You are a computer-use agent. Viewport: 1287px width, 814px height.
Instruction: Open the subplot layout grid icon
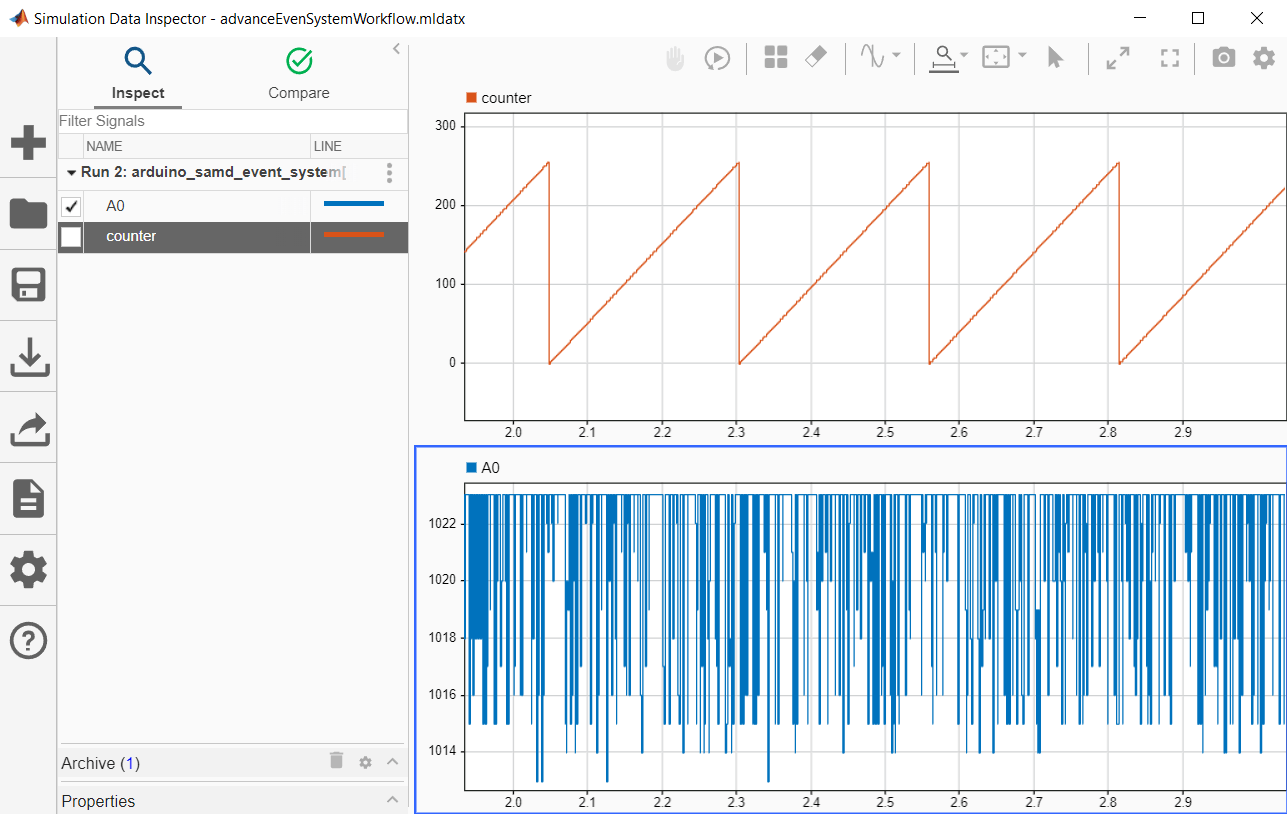click(776, 58)
